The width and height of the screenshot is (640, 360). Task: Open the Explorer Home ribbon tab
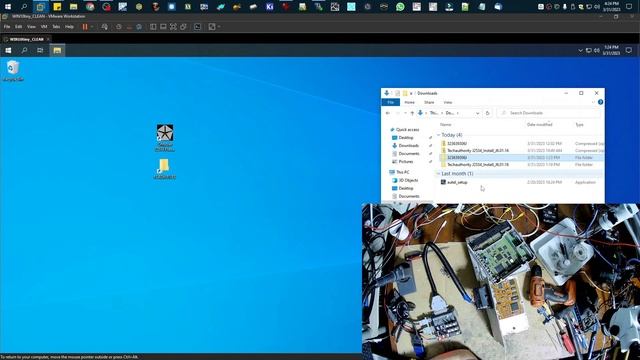(409, 102)
